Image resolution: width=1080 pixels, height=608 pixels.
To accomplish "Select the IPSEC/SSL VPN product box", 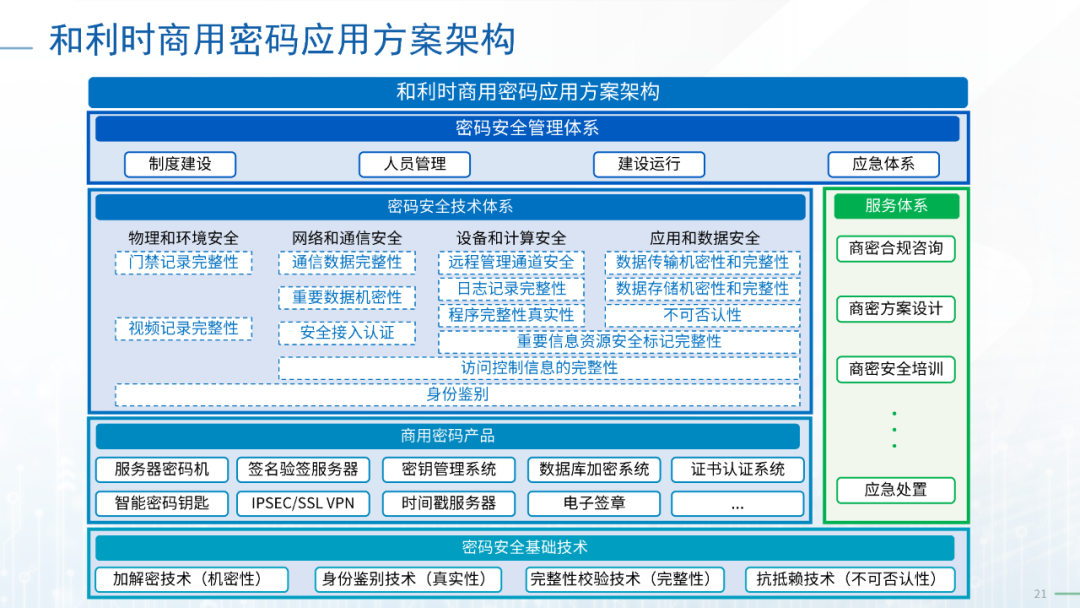I will tap(303, 503).
